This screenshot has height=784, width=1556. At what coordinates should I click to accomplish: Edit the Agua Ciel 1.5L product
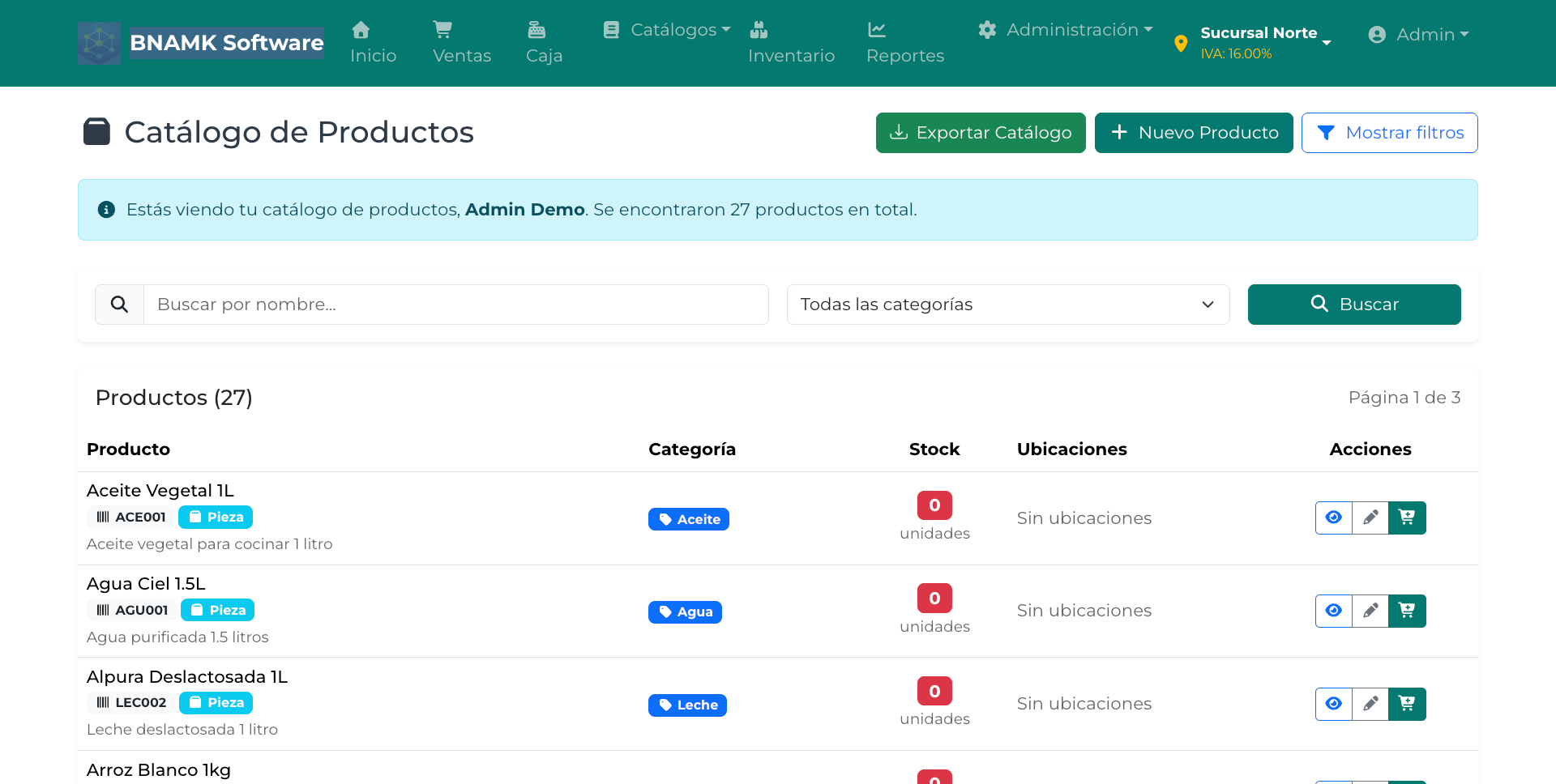coord(1370,611)
